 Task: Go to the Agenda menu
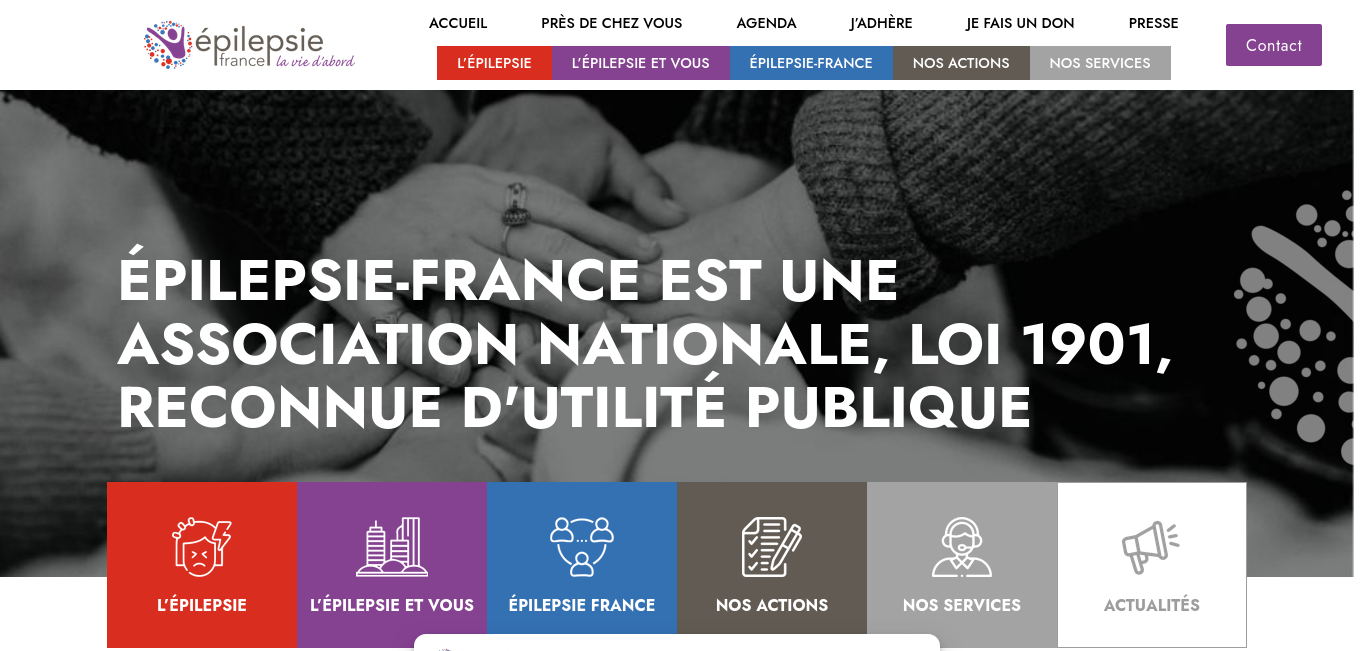click(x=766, y=23)
